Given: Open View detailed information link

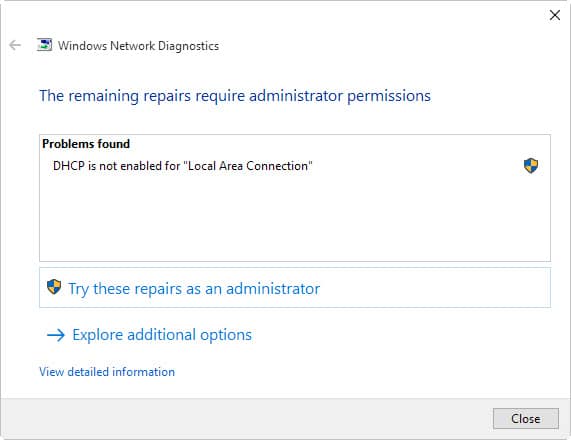Looking at the screenshot, I should coord(107,372).
